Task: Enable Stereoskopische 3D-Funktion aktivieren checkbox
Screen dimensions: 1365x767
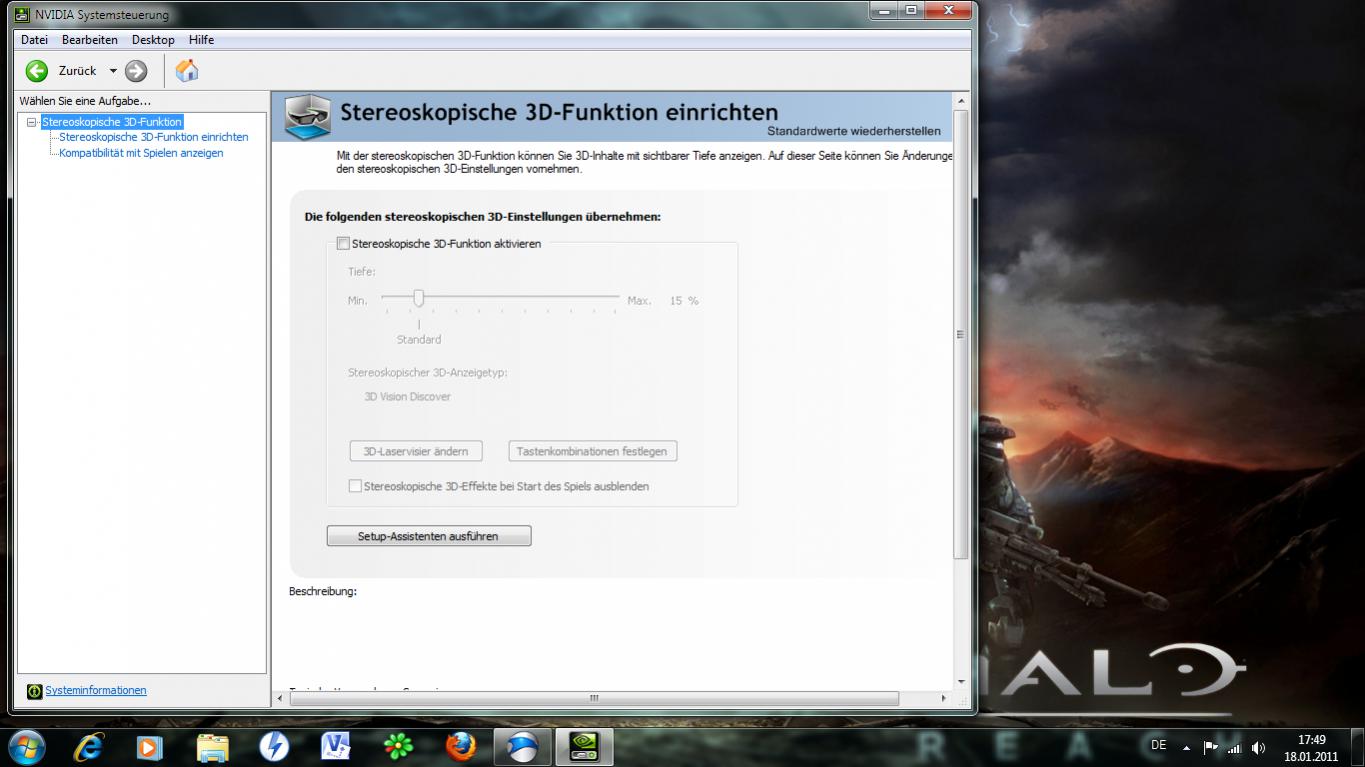Action: tap(343, 243)
